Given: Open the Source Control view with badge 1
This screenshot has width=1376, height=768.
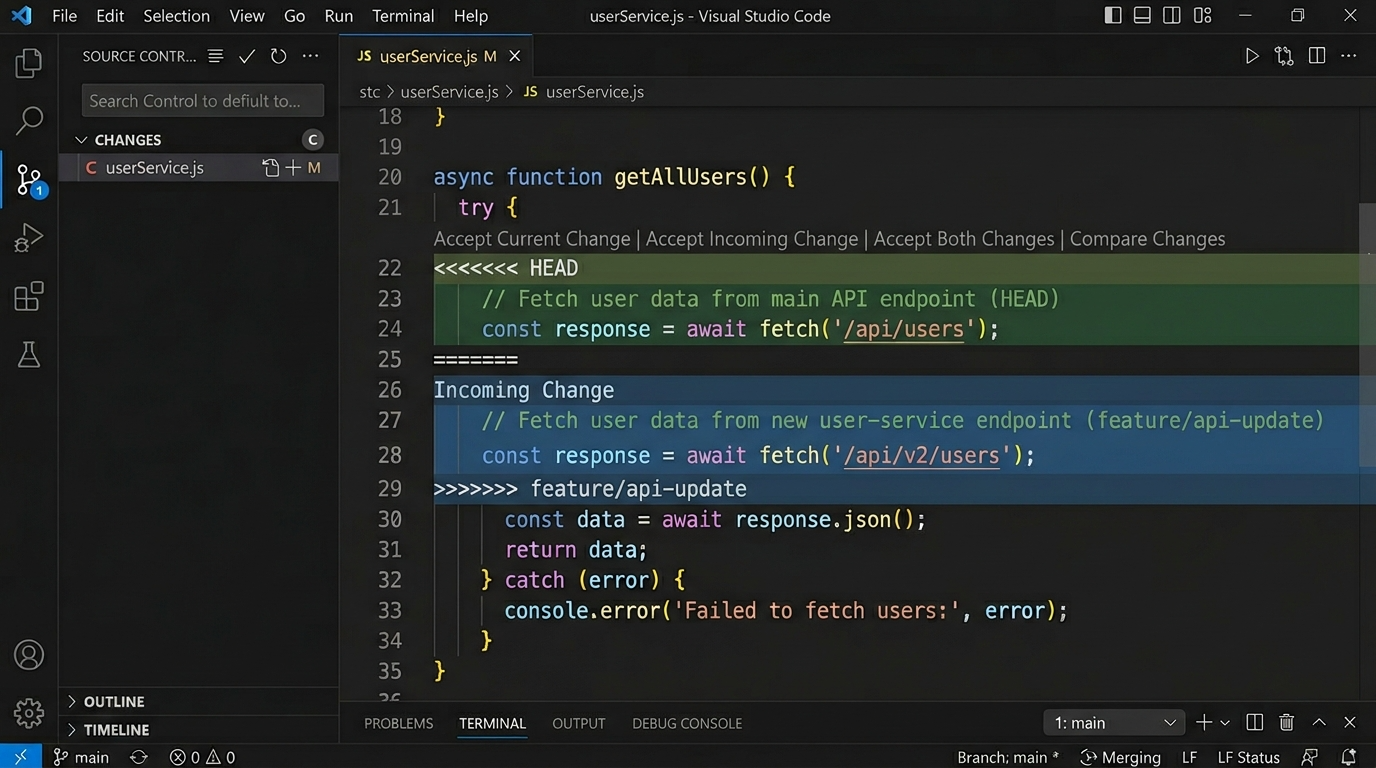Looking at the screenshot, I should (29, 180).
